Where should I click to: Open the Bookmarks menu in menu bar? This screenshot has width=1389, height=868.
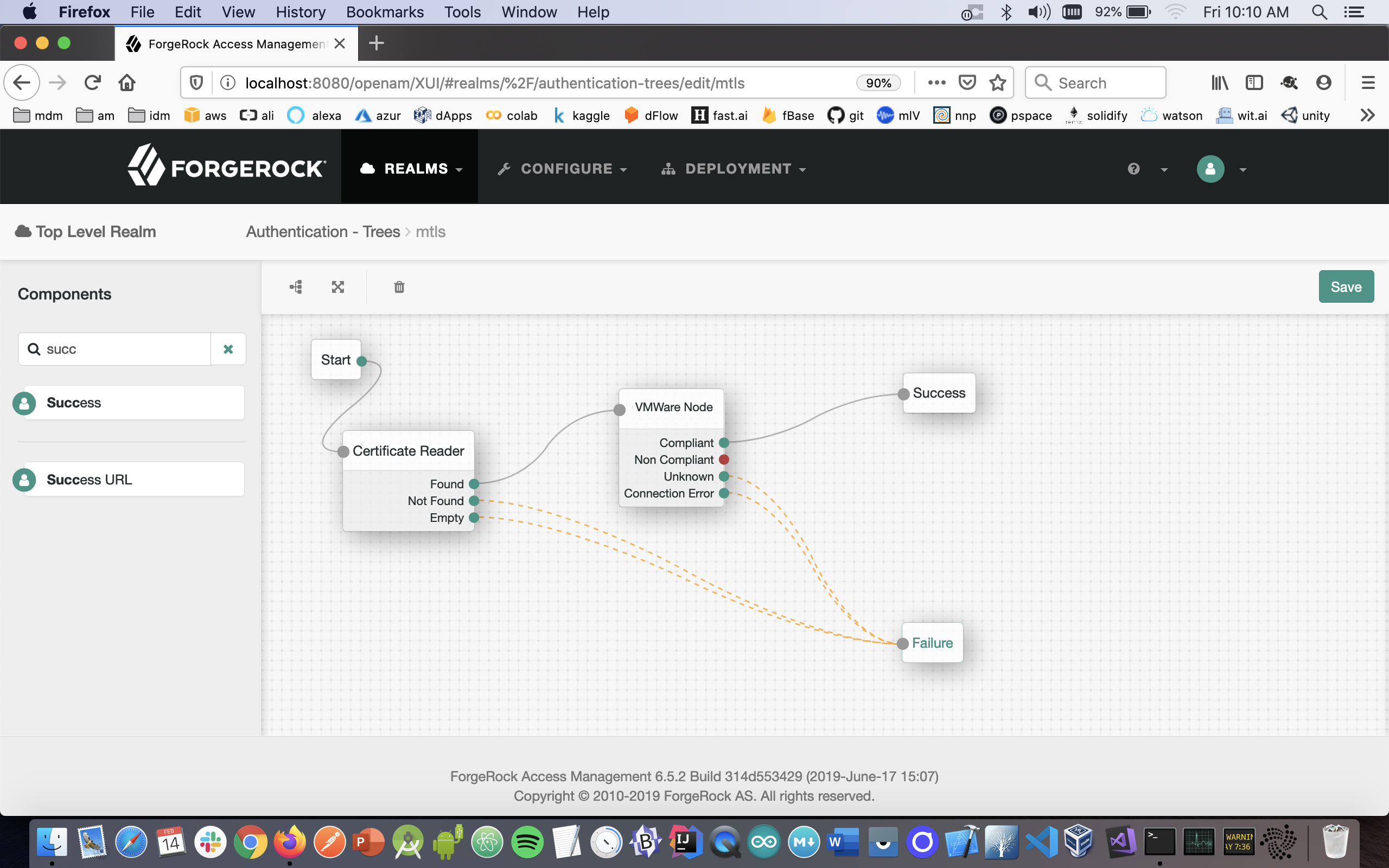point(385,12)
